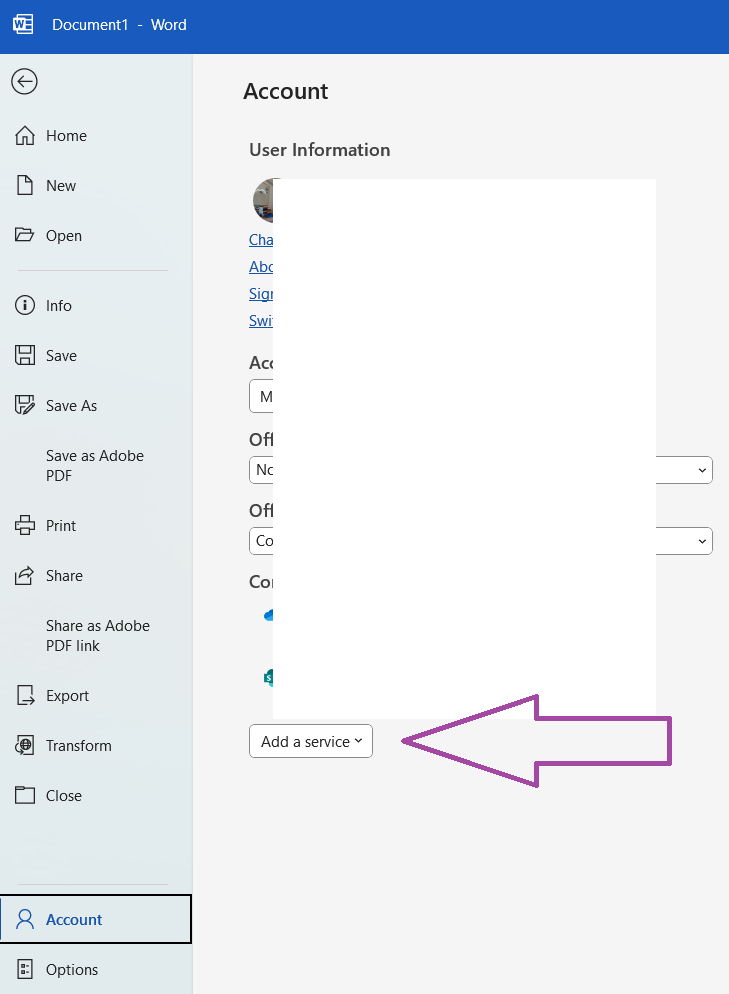The image size is (729, 994).
Task: Click the SharePoint connected service icon
Action: tap(266, 677)
